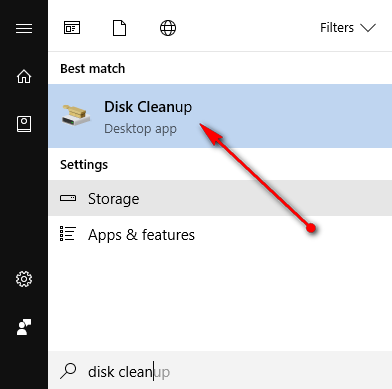Click the Desktop app subtitle text
This screenshot has width=392, height=389.
coord(140,129)
